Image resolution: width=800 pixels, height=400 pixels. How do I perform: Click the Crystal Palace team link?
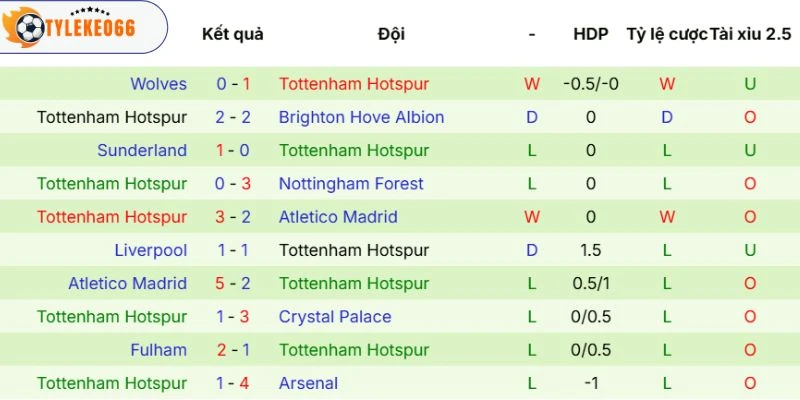(335, 317)
